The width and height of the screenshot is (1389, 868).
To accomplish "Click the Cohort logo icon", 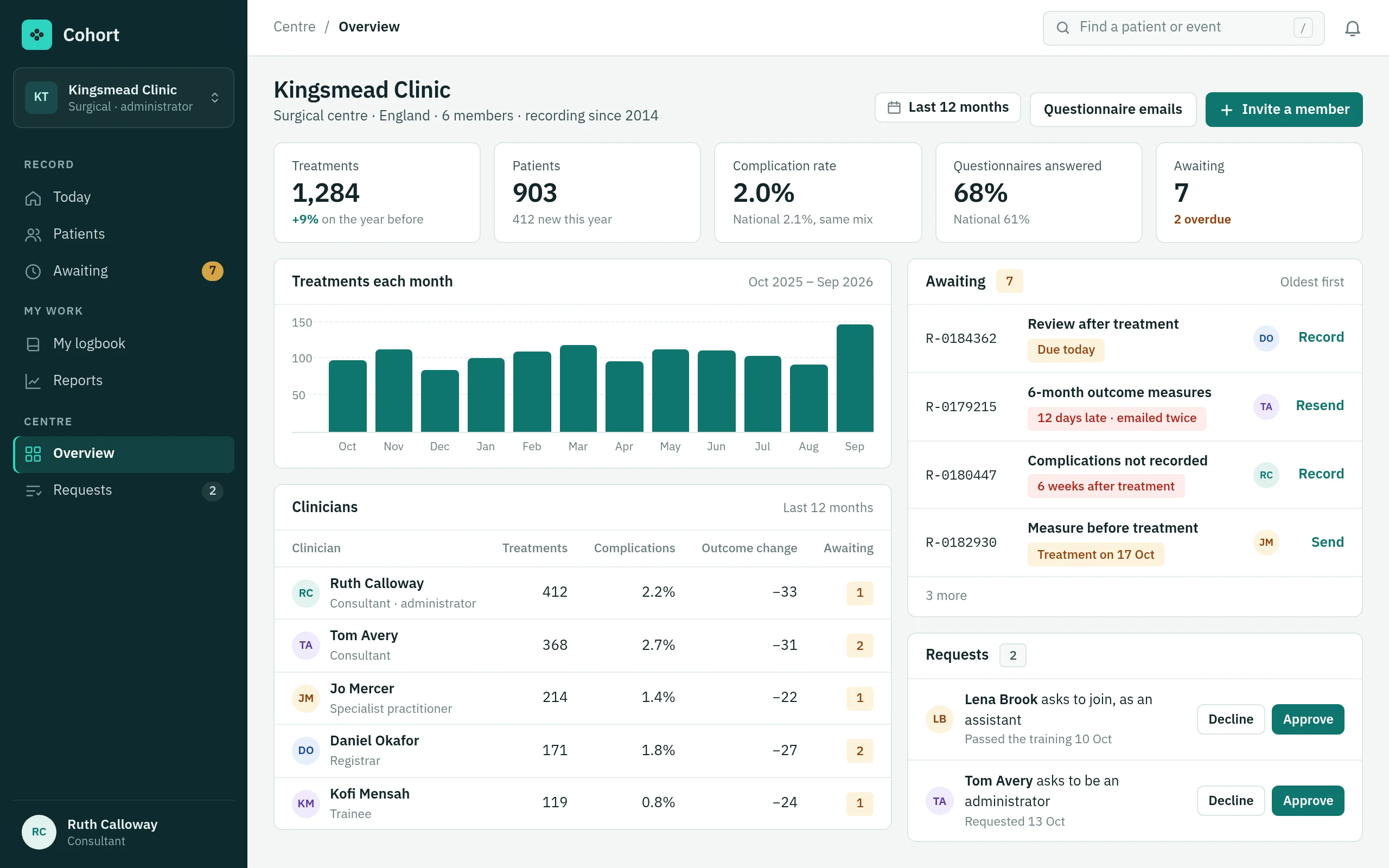I will click(x=37, y=34).
